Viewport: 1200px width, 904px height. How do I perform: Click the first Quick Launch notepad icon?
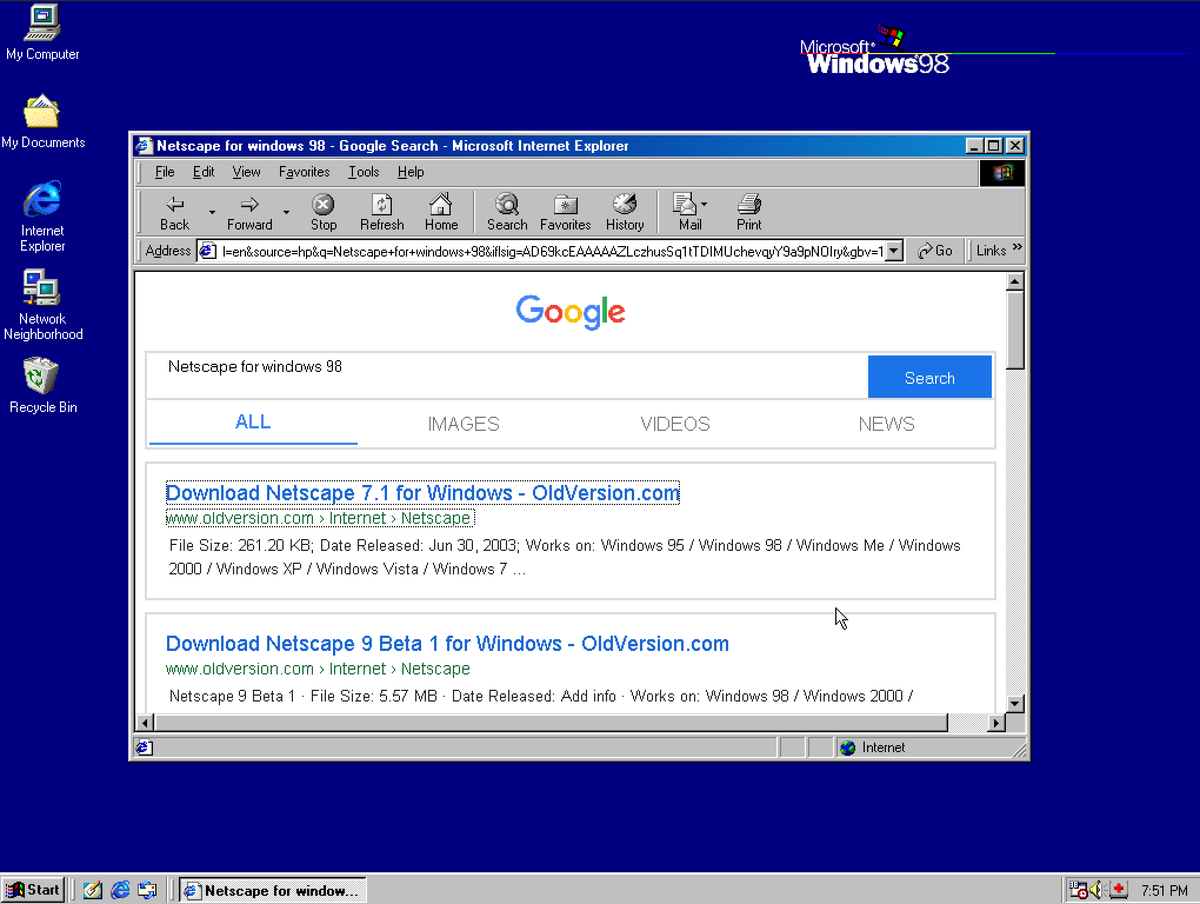tap(93, 890)
